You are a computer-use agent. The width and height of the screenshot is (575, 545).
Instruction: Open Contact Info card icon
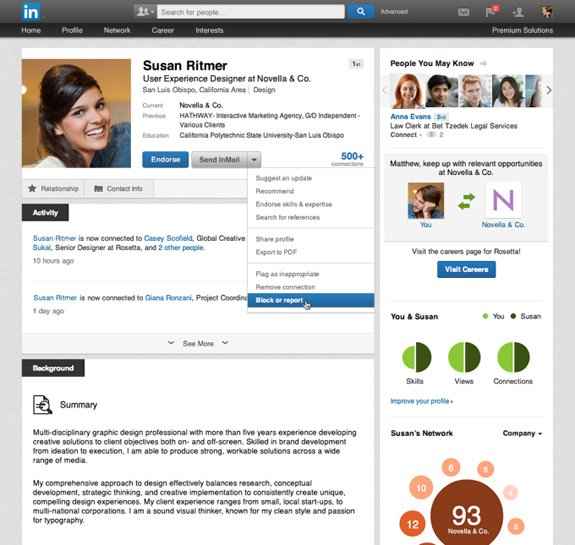(98, 189)
